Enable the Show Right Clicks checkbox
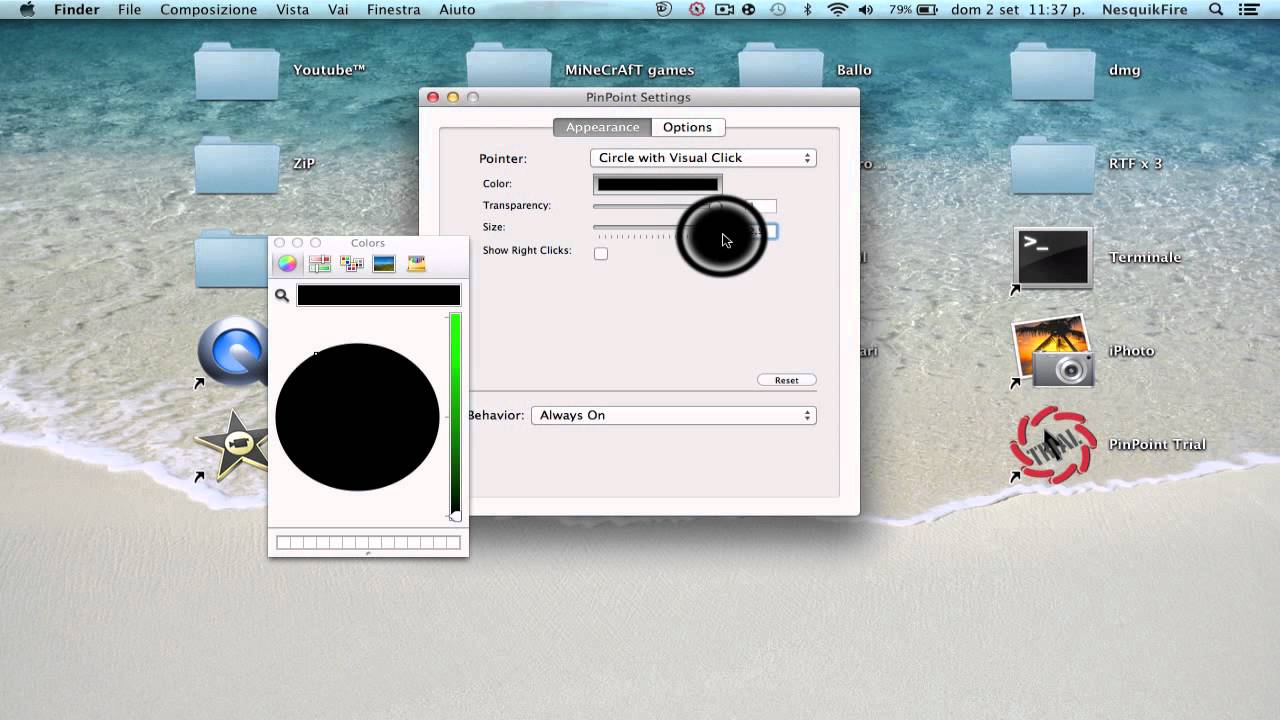Image resolution: width=1280 pixels, height=720 pixels. (601, 253)
